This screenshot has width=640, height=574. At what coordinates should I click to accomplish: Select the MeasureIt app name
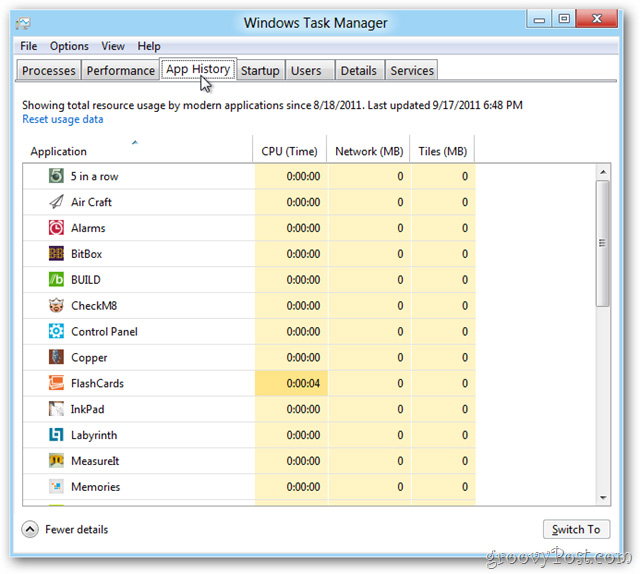coord(95,461)
